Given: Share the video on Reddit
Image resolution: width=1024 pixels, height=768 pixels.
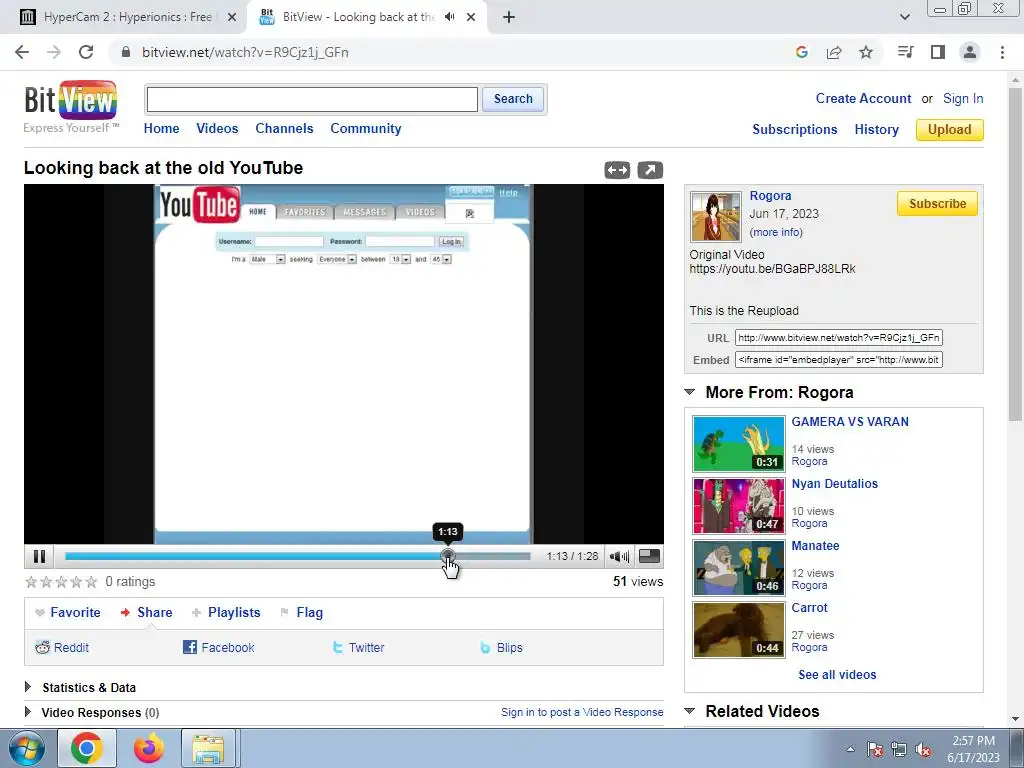Looking at the screenshot, I should tap(62, 647).
